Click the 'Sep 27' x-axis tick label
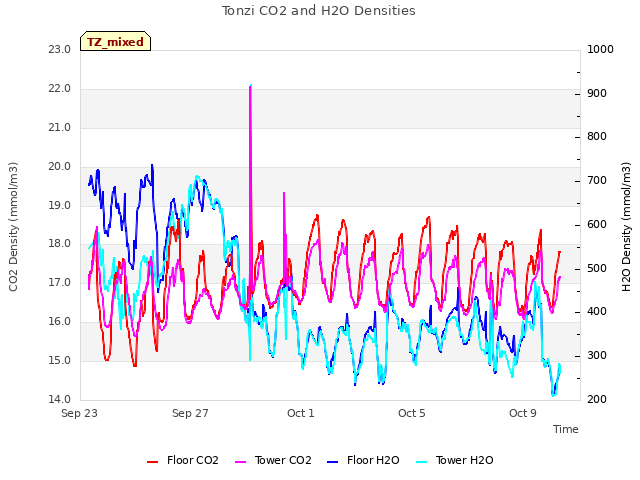 (x=190, y=413)
